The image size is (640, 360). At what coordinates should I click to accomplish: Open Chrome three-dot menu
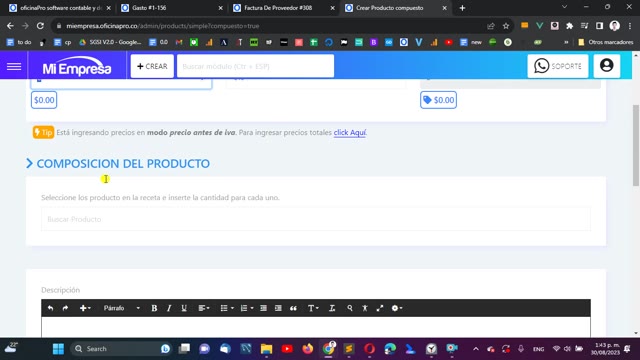(630, 26)
